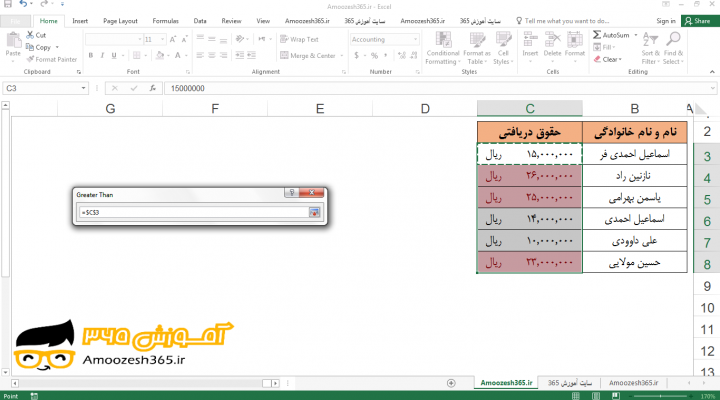Switch to the Data tab
The width and height of the screenshot is (720, 400).
[x=200, y=21]
